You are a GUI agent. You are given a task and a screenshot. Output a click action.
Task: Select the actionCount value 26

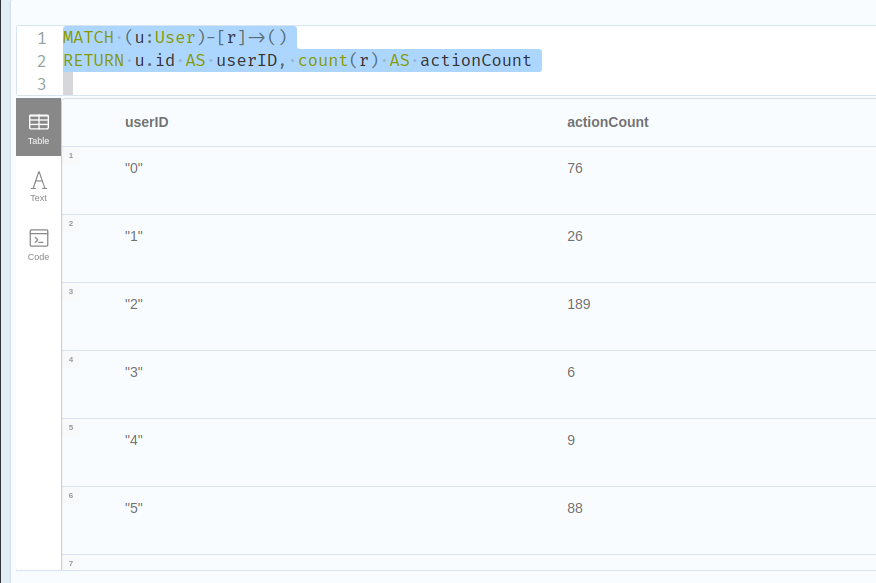click(575, 236)
